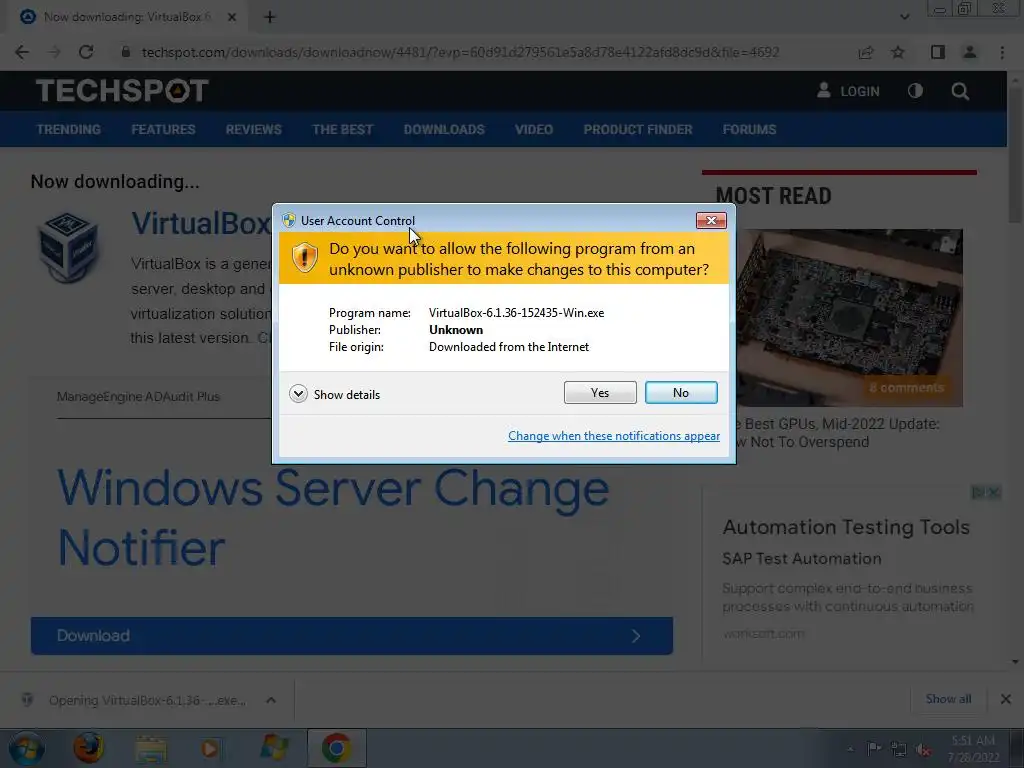
Task: Open the VIDEO menu item
Action: [534, 129]
